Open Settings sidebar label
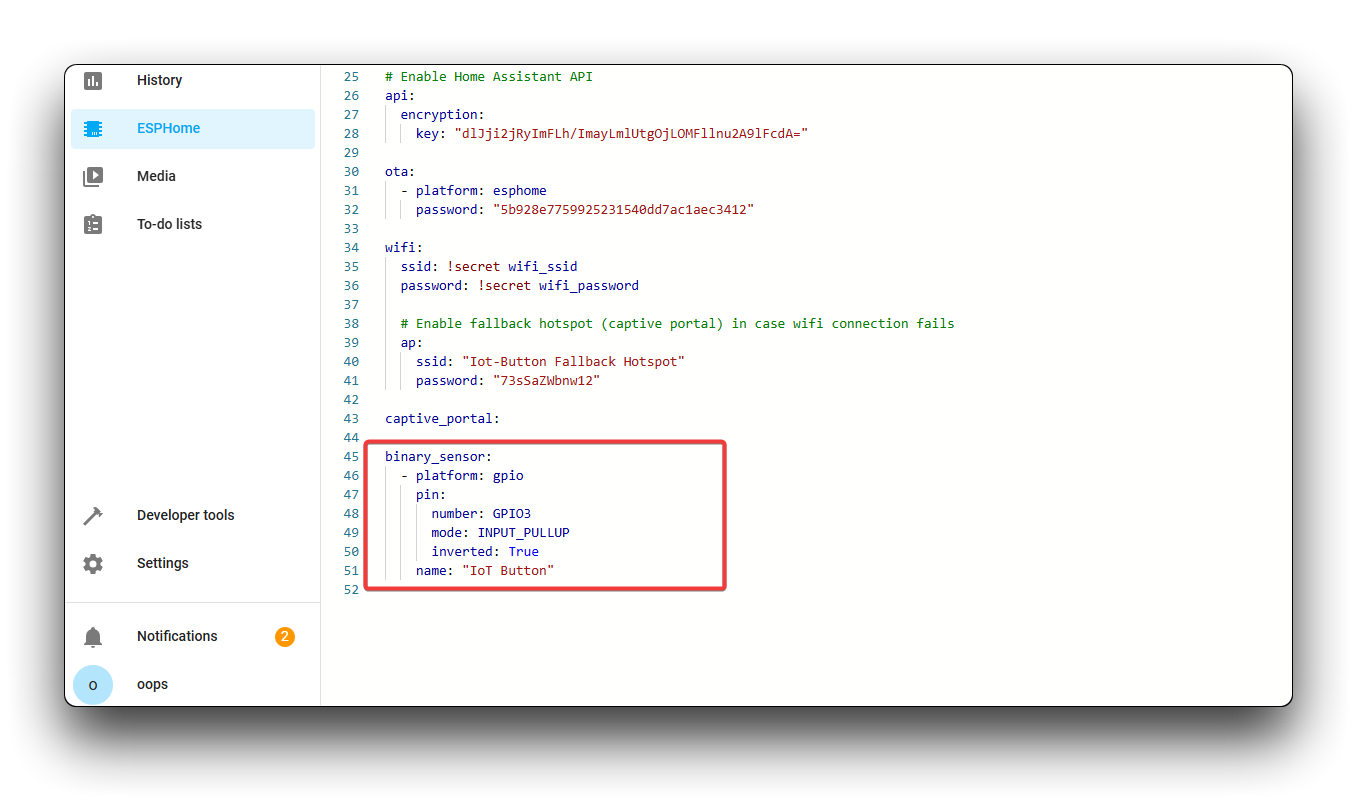 coord(162,563)
